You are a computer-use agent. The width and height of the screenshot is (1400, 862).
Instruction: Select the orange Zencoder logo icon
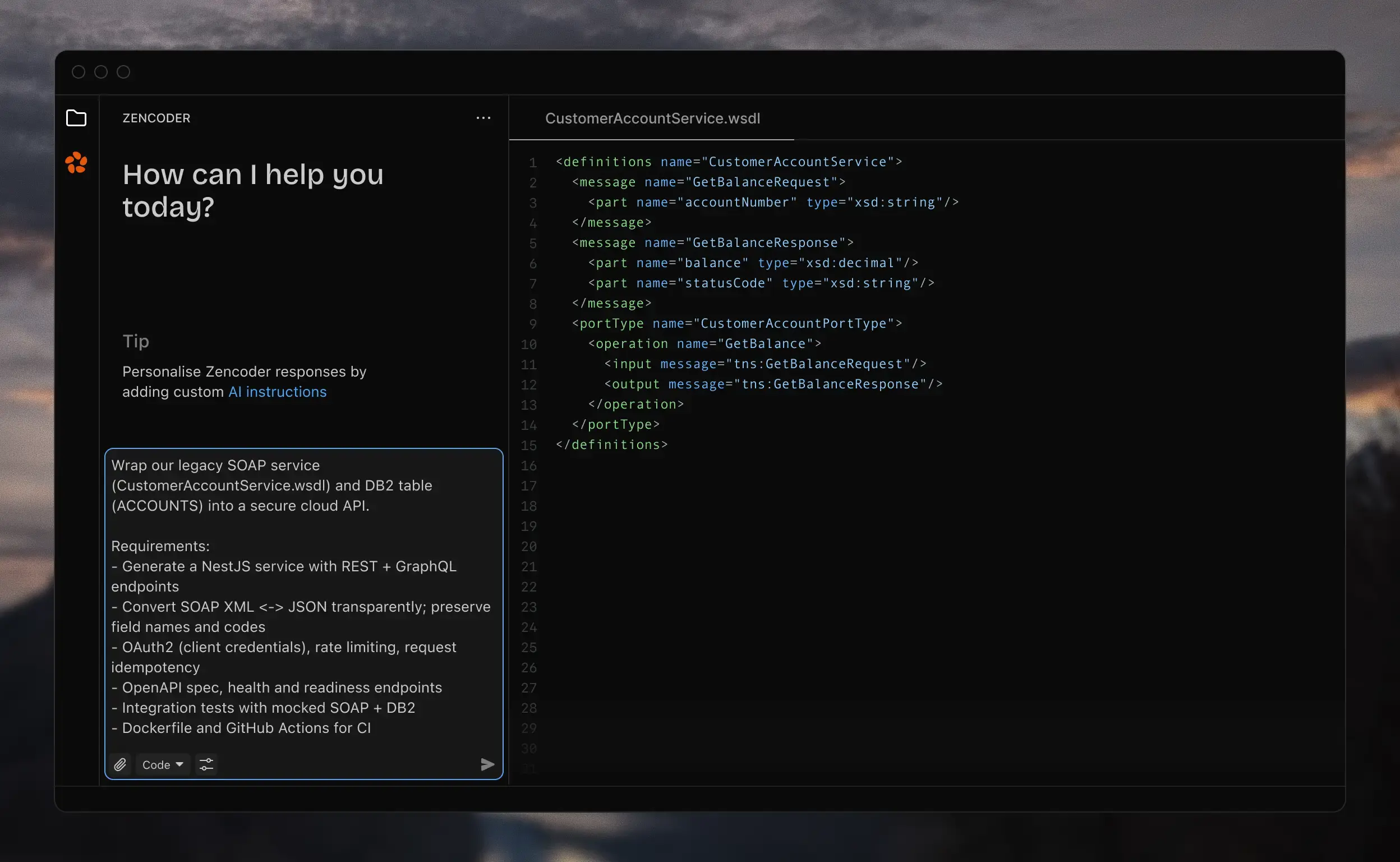point(77,164)
